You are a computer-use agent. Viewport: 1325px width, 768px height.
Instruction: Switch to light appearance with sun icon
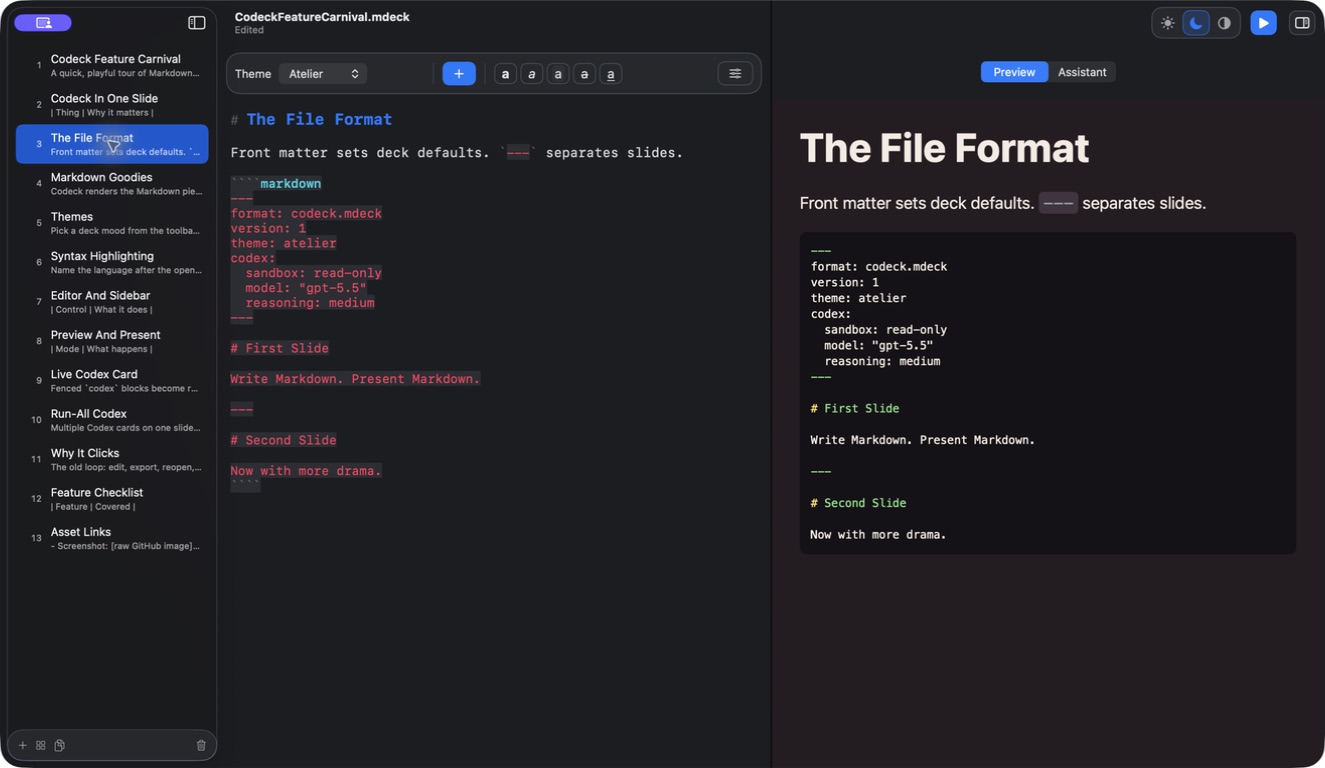click(1168, 23)
